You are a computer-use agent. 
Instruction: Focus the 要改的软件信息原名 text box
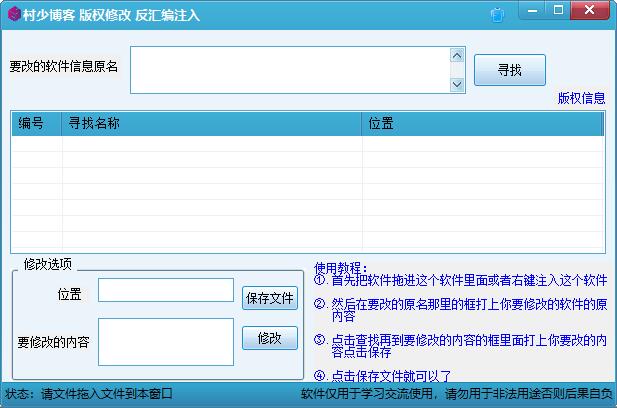pos(289,70)
